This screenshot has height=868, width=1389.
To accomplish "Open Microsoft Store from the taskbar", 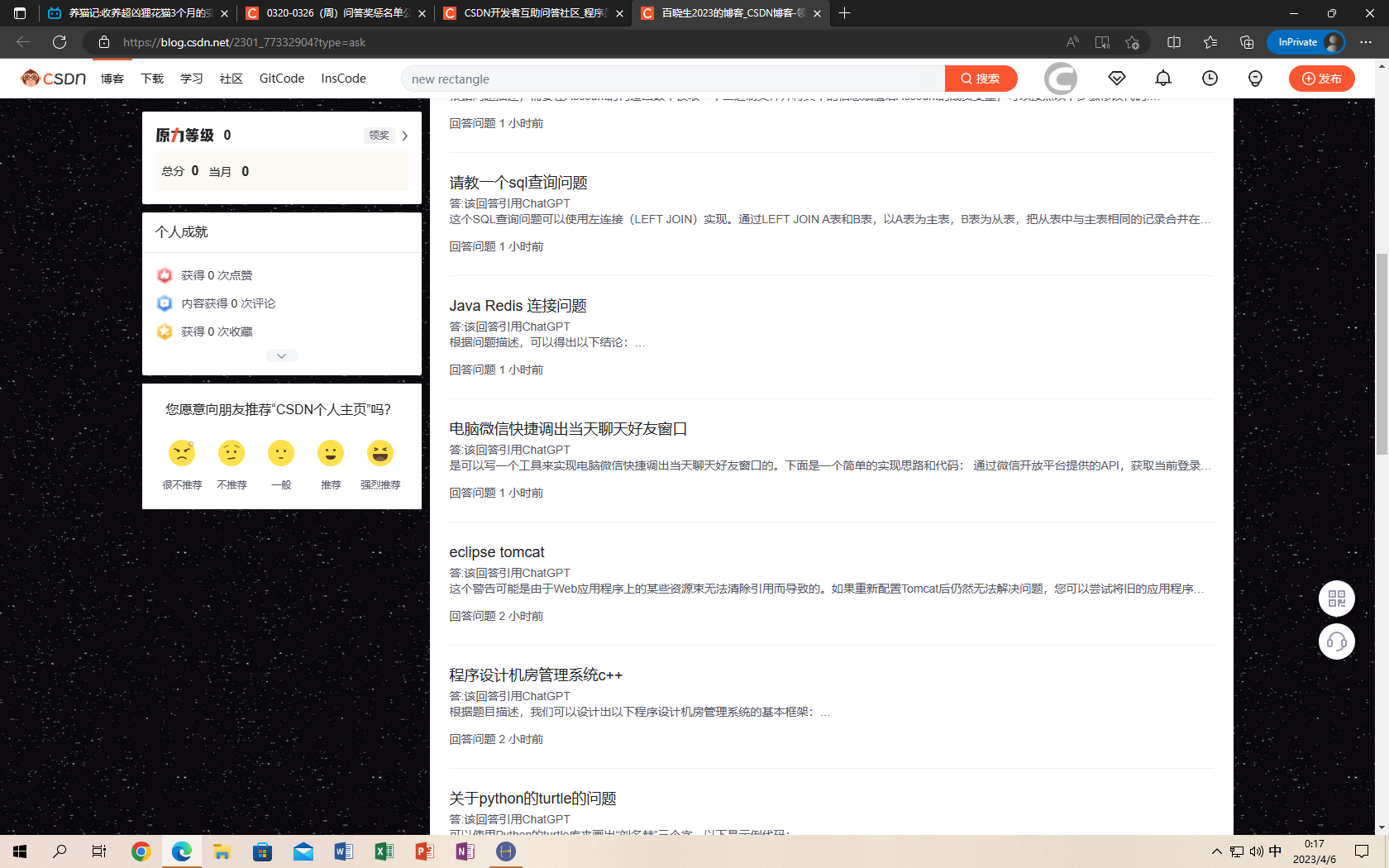I will click(262, 851).
